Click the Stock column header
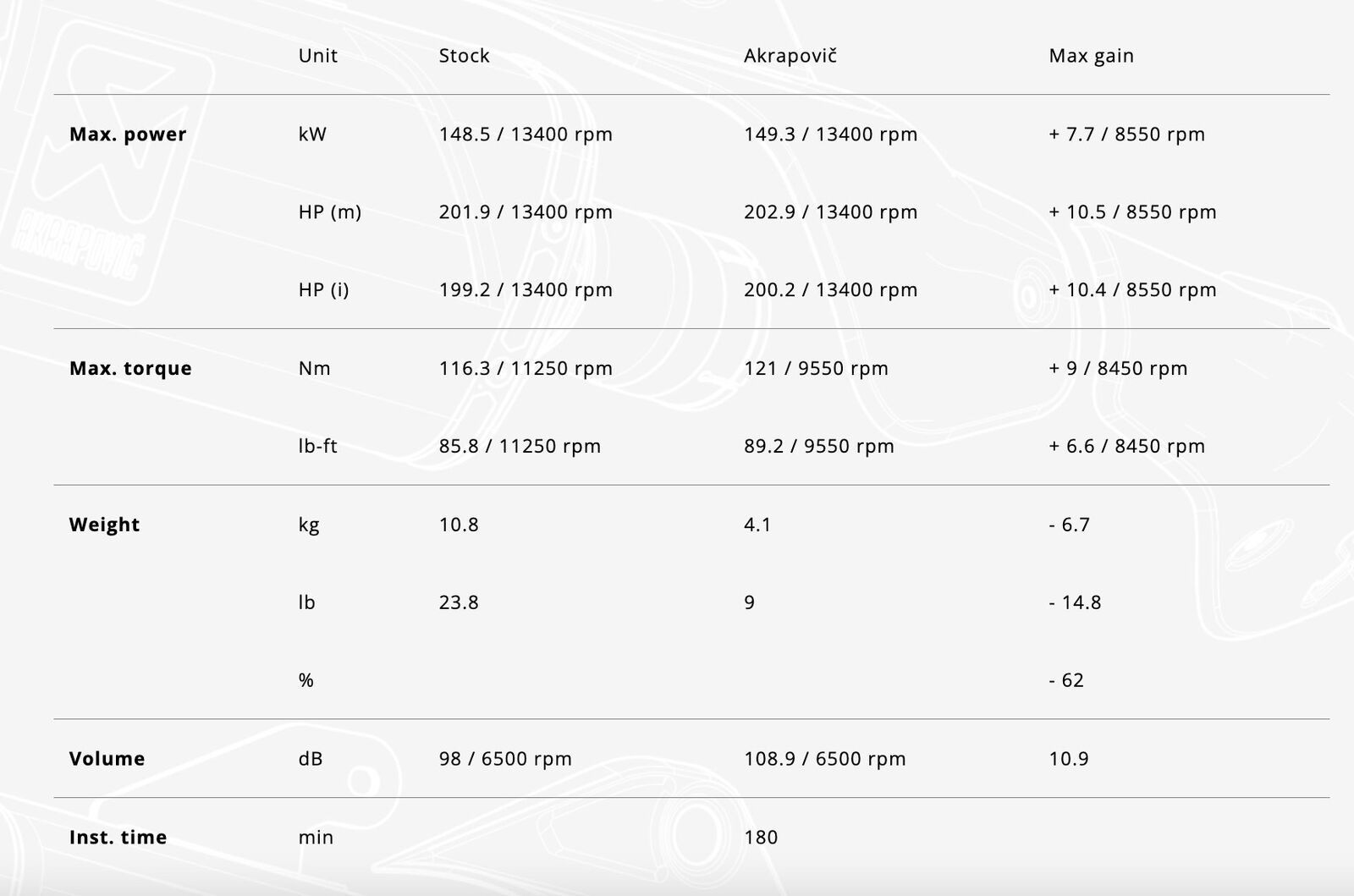 tap(464, 56)
